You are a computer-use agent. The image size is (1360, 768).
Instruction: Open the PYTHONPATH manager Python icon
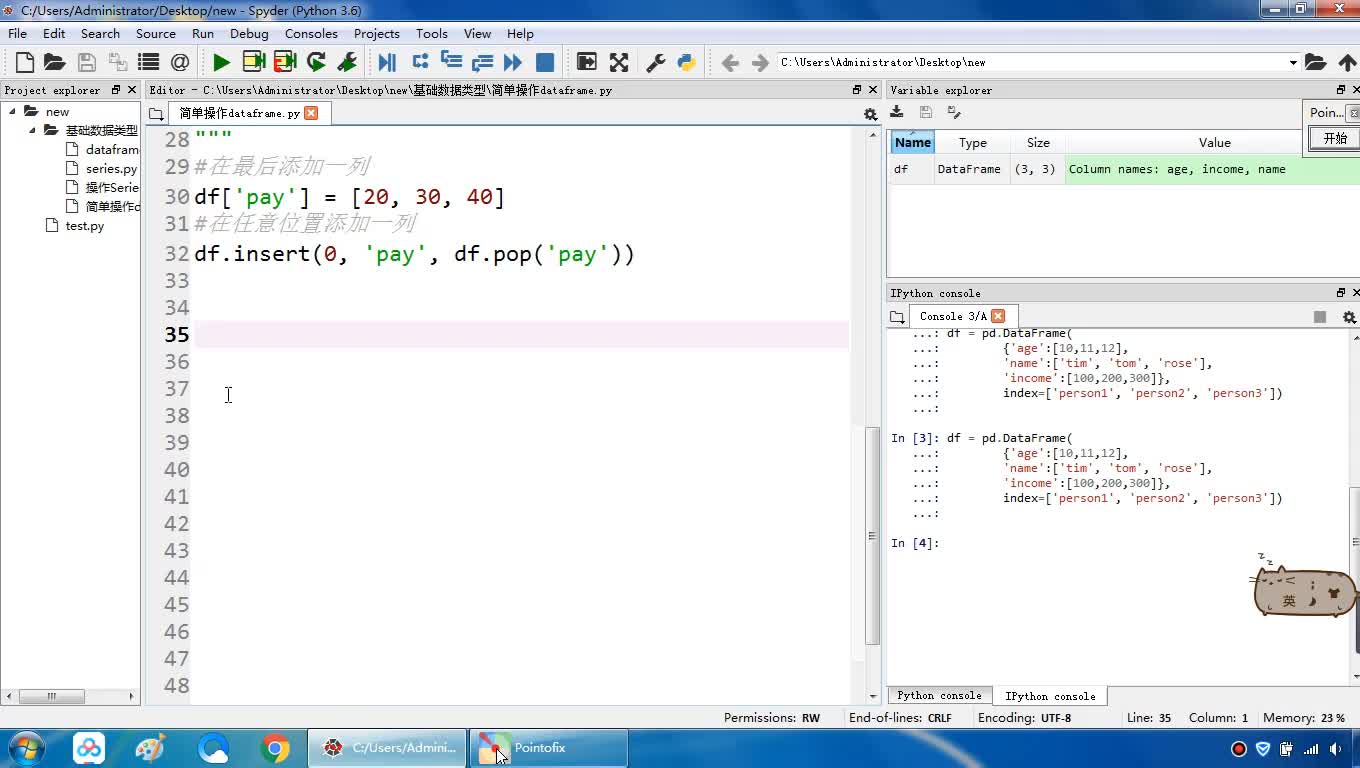(686, 62)
